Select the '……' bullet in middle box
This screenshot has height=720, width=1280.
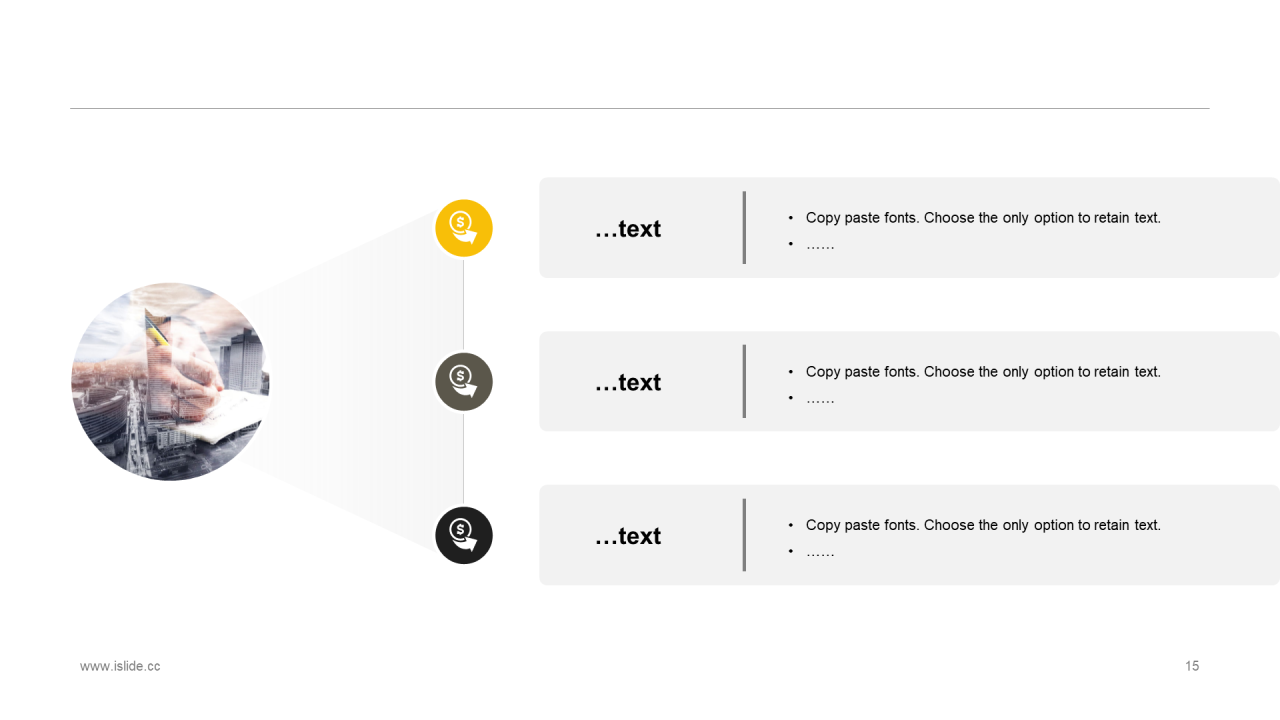(x=820, y=398)
